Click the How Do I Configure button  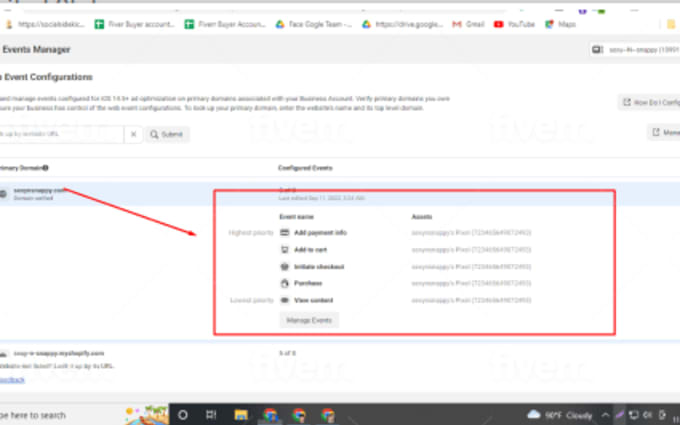[x=649, y=102]
